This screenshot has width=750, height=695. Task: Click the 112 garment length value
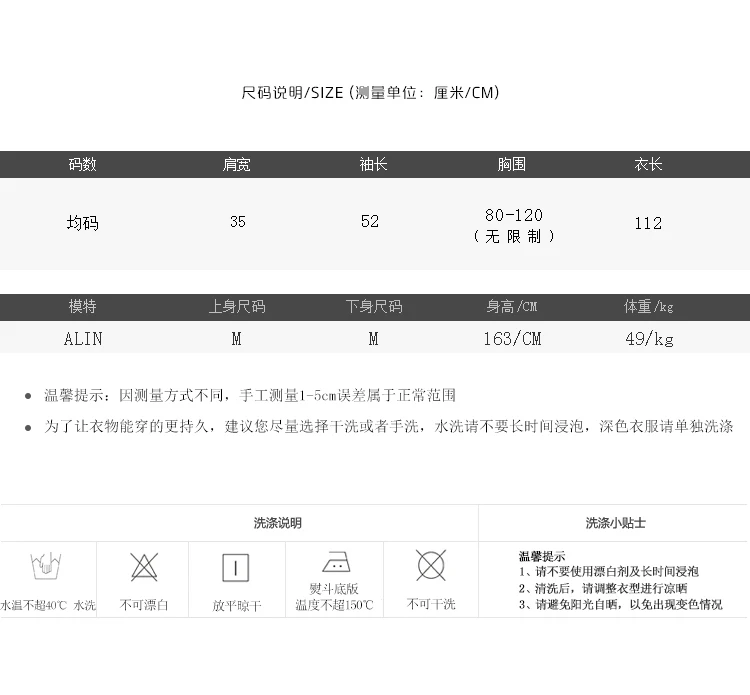point(648,223)
